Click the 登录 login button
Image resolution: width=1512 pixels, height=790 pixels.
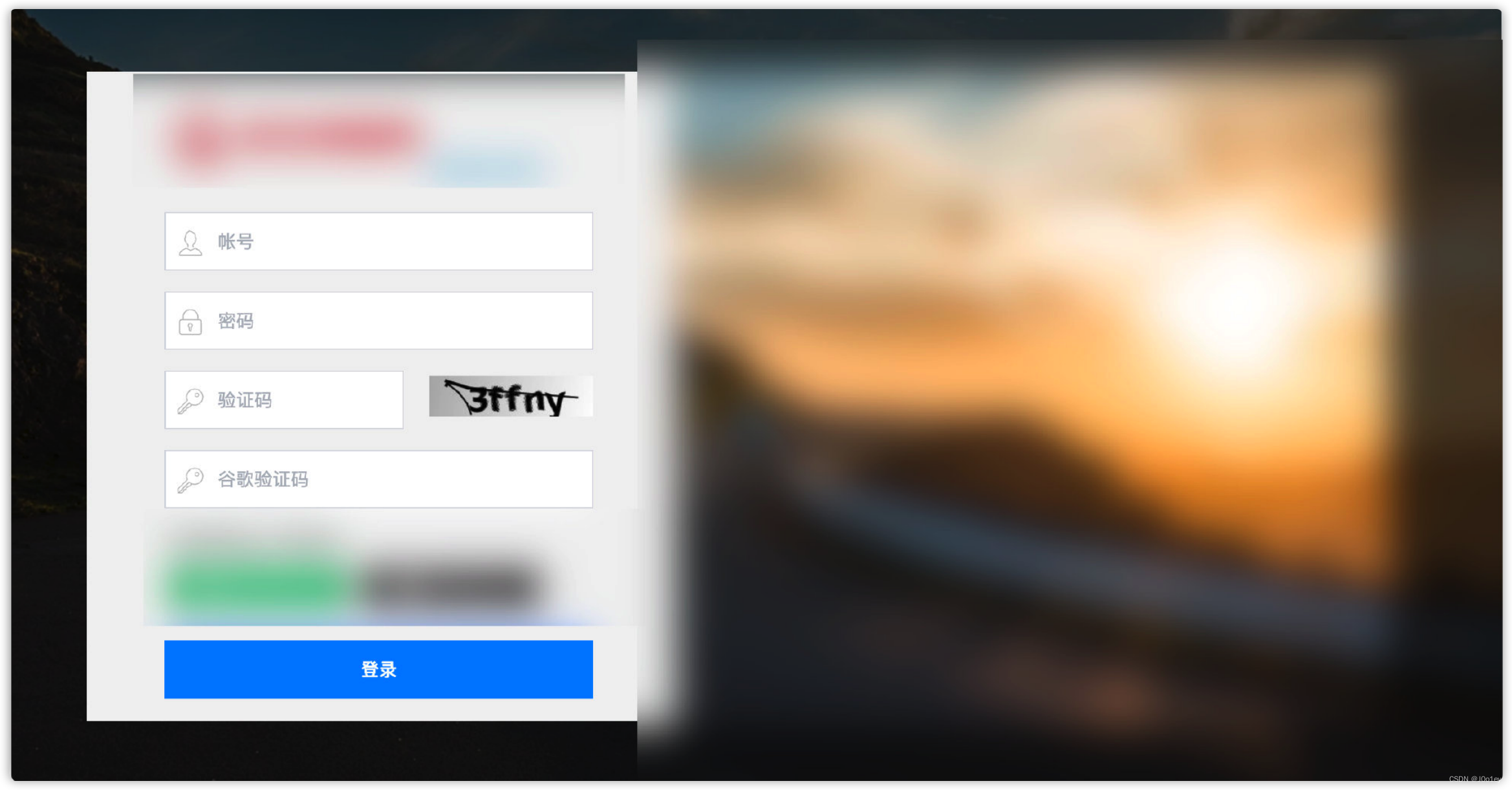pyautogui.click(x=378, y=669)
